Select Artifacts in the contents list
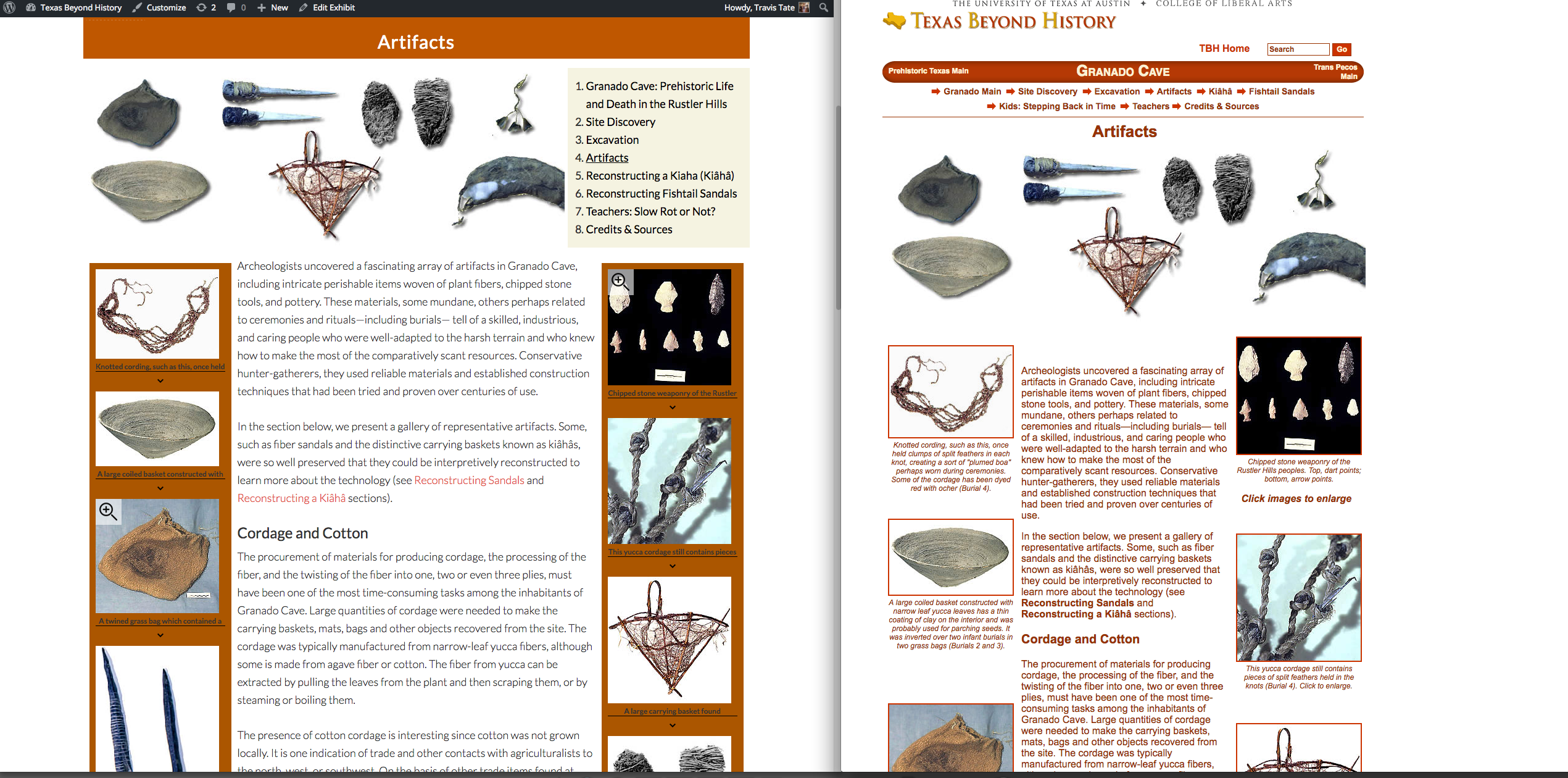 point(607,158)
